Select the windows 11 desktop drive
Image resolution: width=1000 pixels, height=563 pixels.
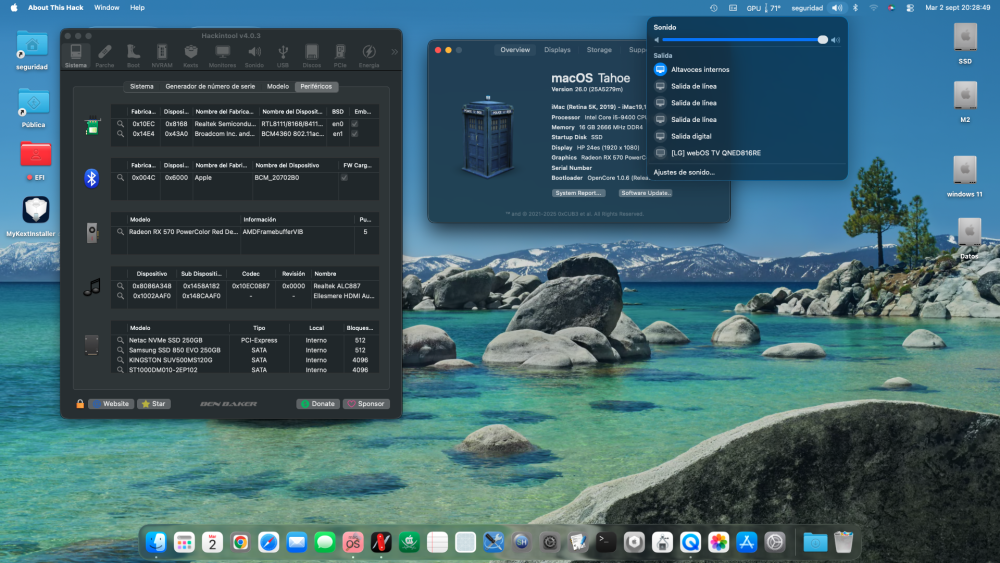964,177
